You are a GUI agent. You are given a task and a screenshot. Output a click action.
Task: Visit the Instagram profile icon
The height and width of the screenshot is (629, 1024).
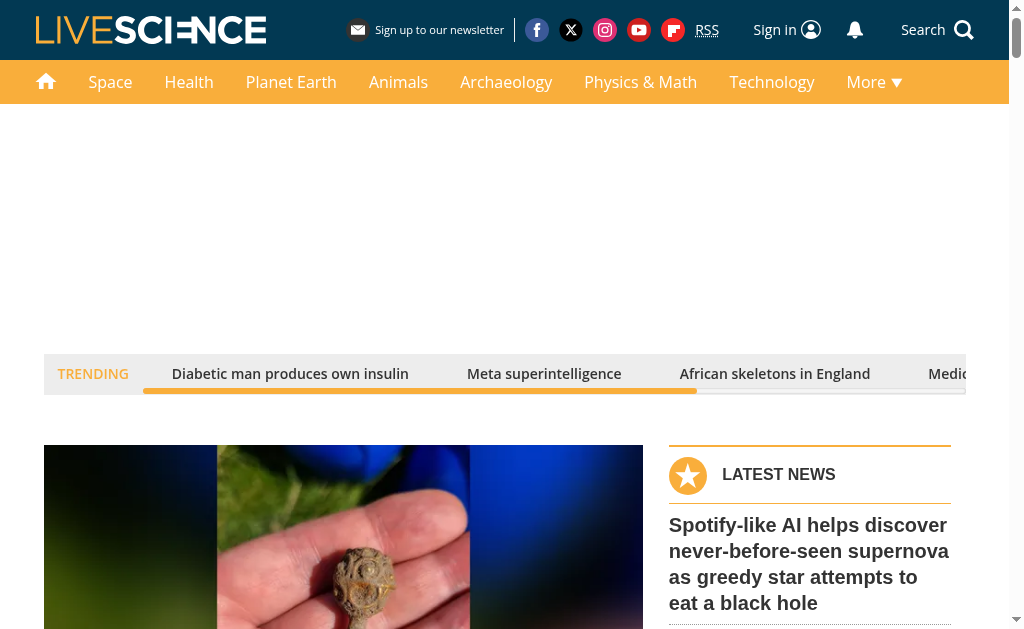point(605,30)
